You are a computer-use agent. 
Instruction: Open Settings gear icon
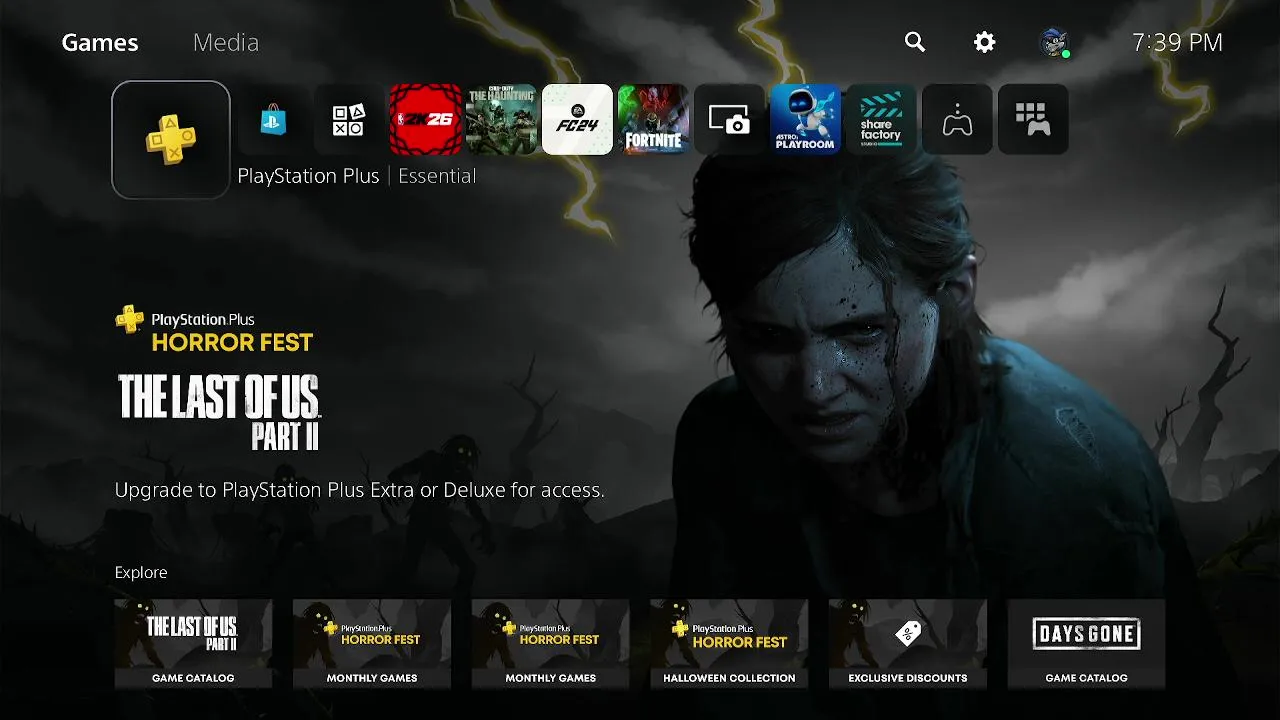point(985,42)
